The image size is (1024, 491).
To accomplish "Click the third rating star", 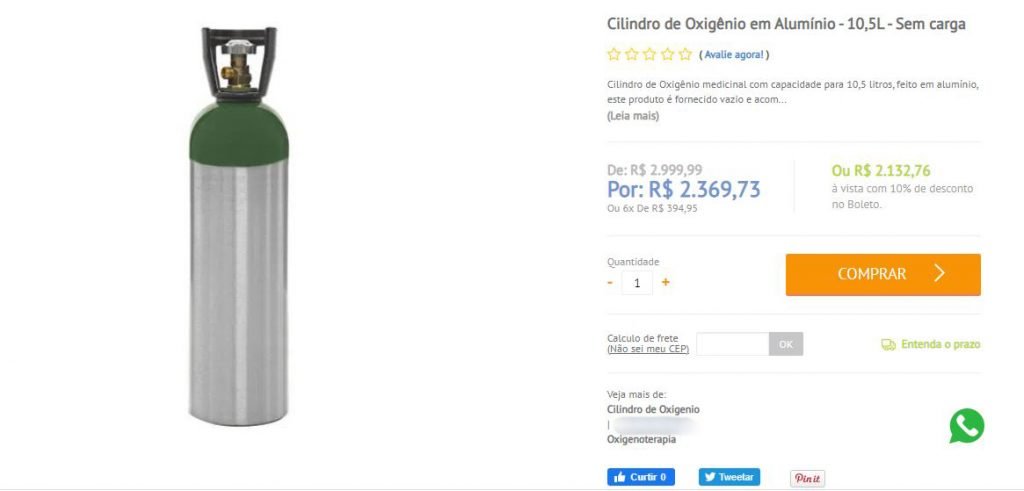I will pos(649,54).
